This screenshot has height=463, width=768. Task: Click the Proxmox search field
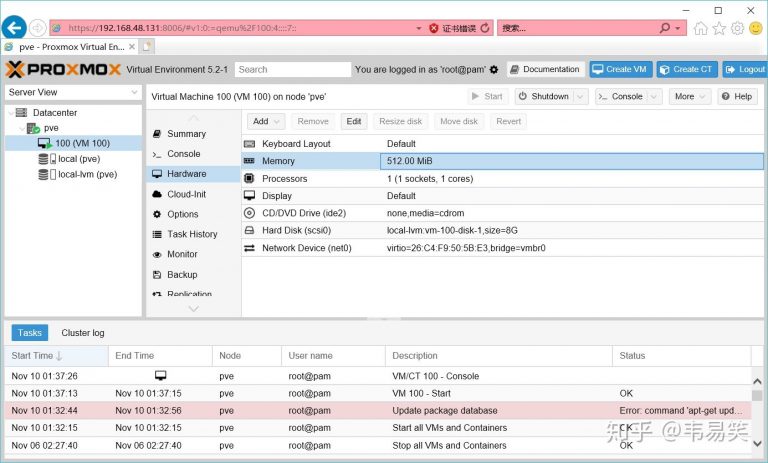[292, 70]
